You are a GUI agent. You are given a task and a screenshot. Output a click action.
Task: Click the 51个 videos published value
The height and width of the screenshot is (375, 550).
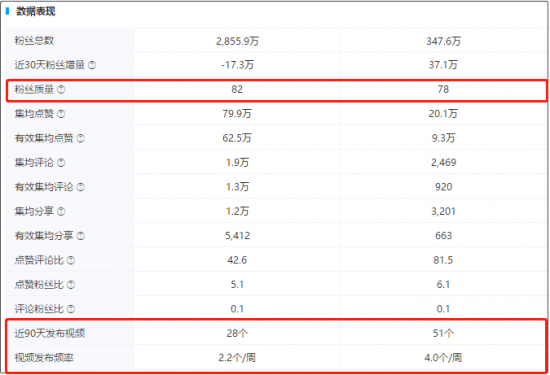click(443, 333)
